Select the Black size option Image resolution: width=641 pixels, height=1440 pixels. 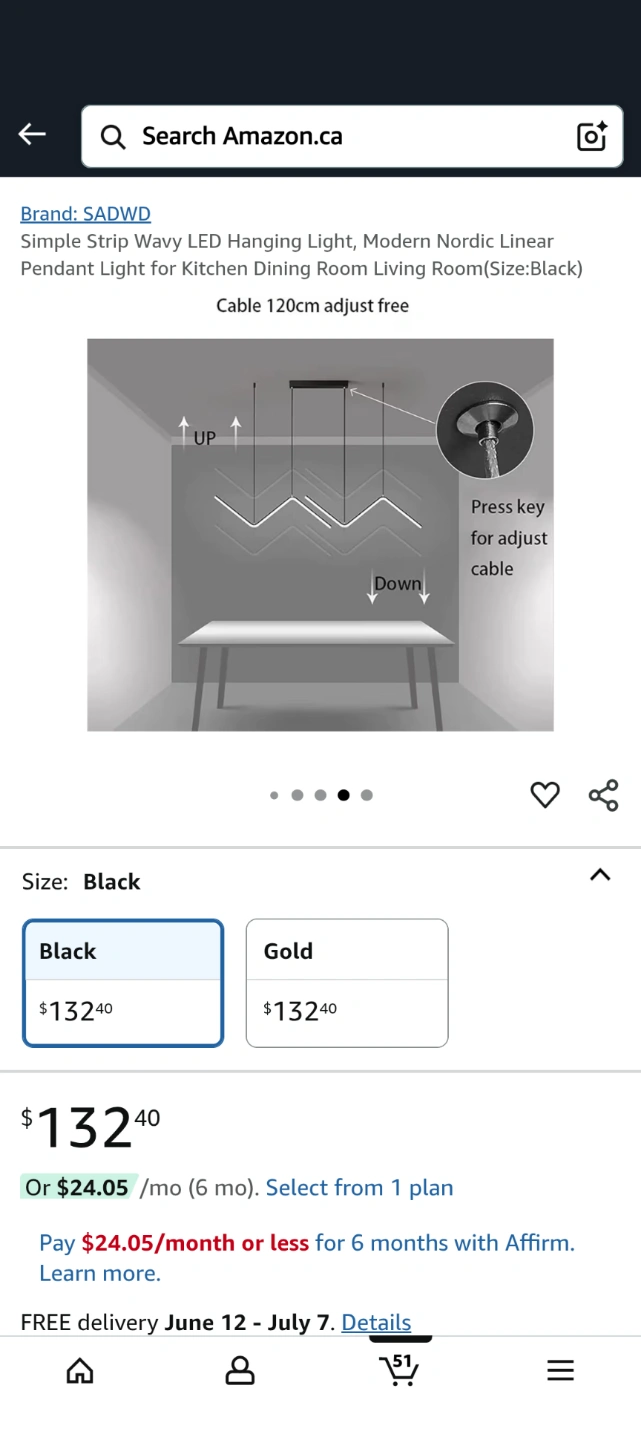(x=123, y=983)
